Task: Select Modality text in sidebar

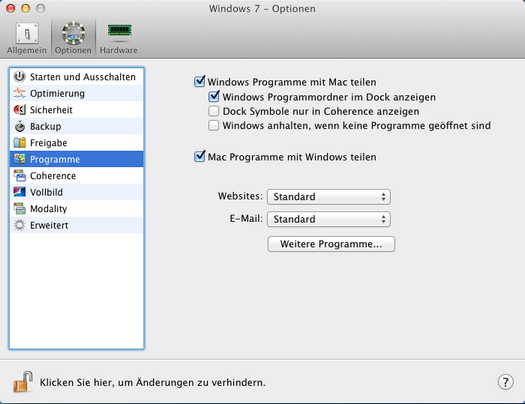Action: tap(49, 209)
